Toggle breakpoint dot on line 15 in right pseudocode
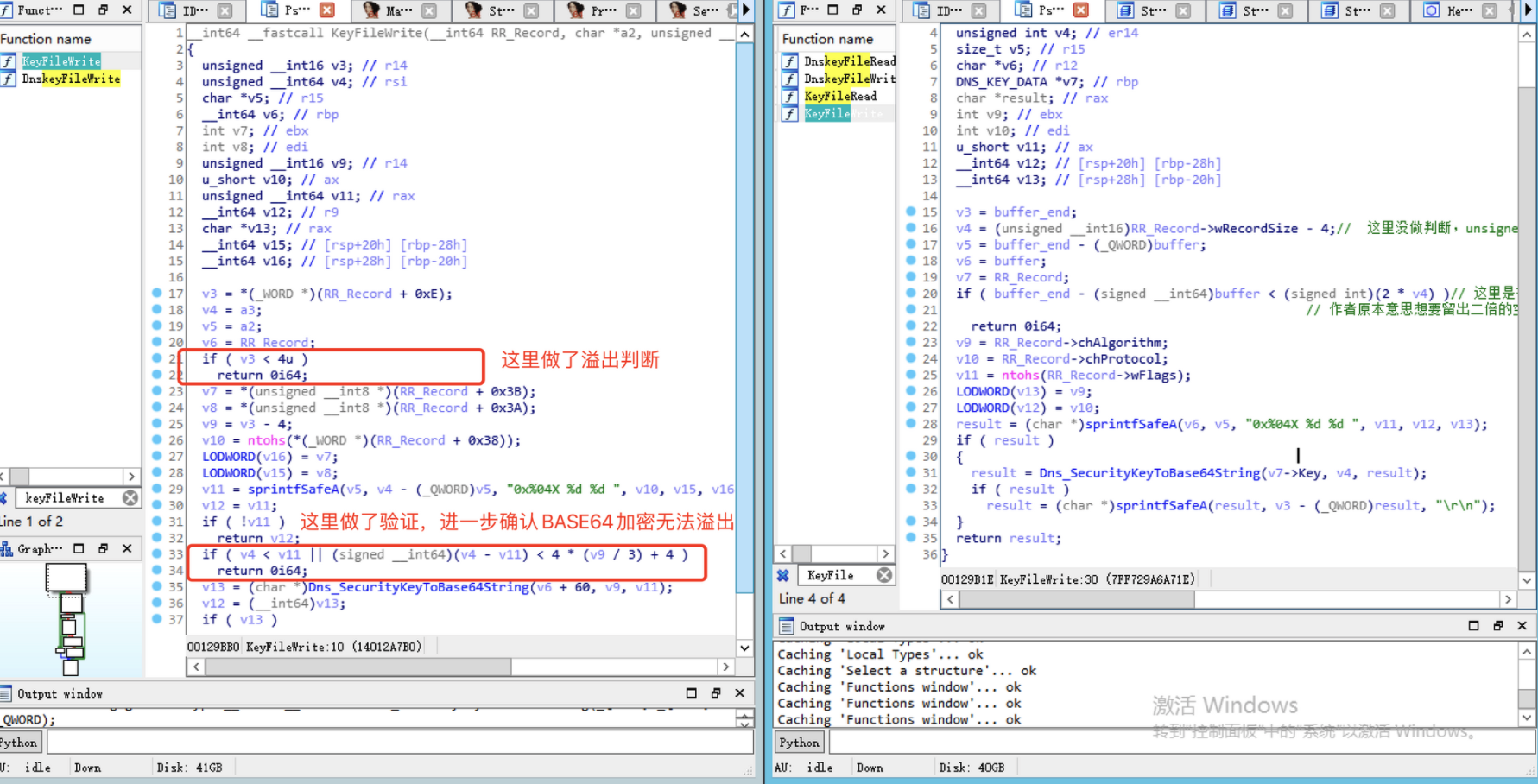The image size is (1538, 784). 910,212
